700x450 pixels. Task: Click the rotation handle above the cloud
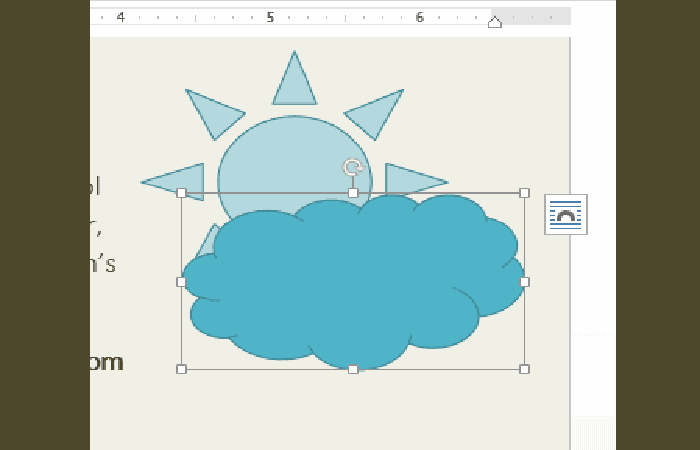(352, 167)
